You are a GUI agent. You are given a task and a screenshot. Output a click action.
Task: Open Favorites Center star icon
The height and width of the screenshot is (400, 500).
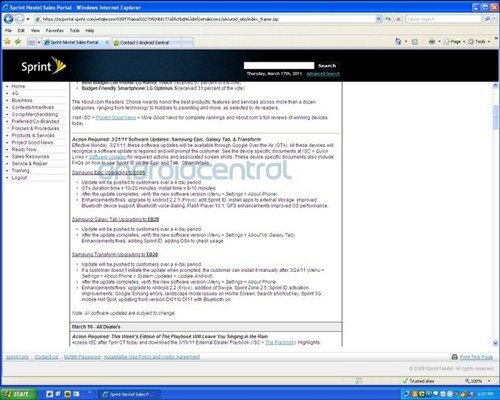[8, 42]
